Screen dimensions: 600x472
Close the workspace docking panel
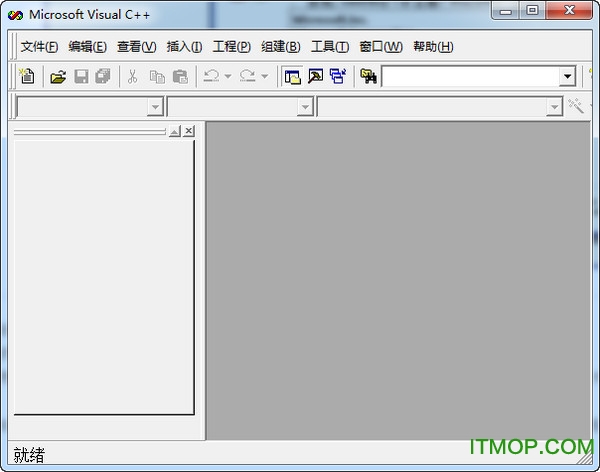coord(189,131)
